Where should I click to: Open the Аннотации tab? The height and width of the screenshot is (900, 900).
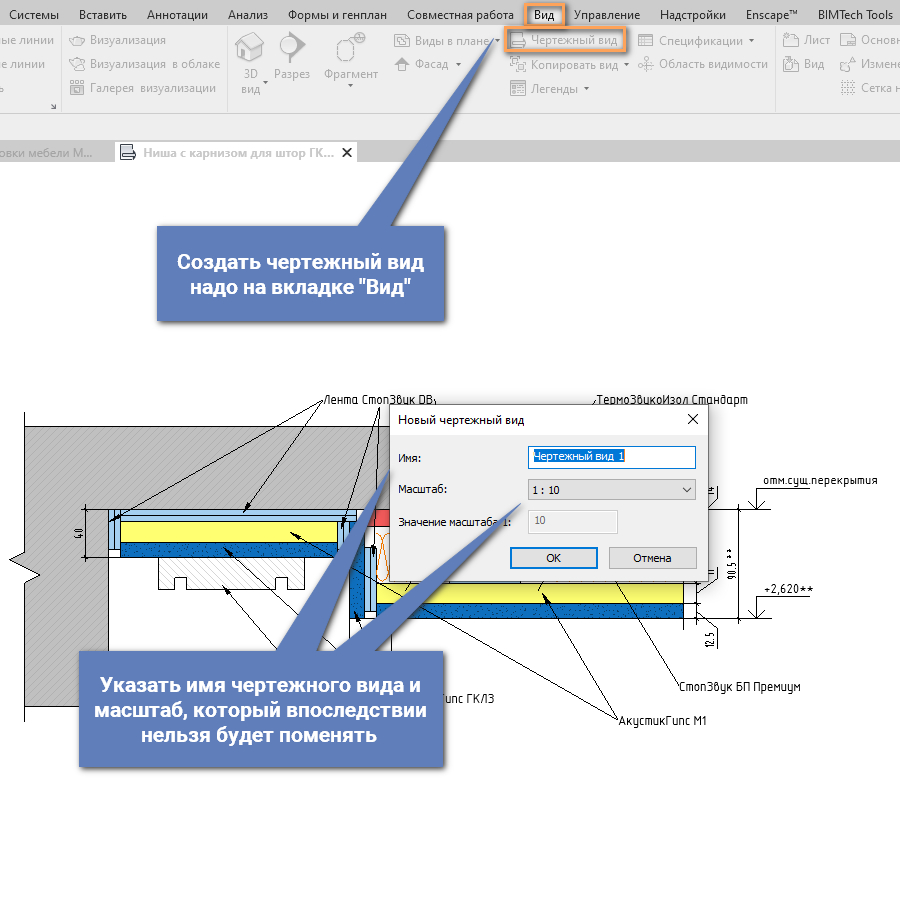point(177,15)
